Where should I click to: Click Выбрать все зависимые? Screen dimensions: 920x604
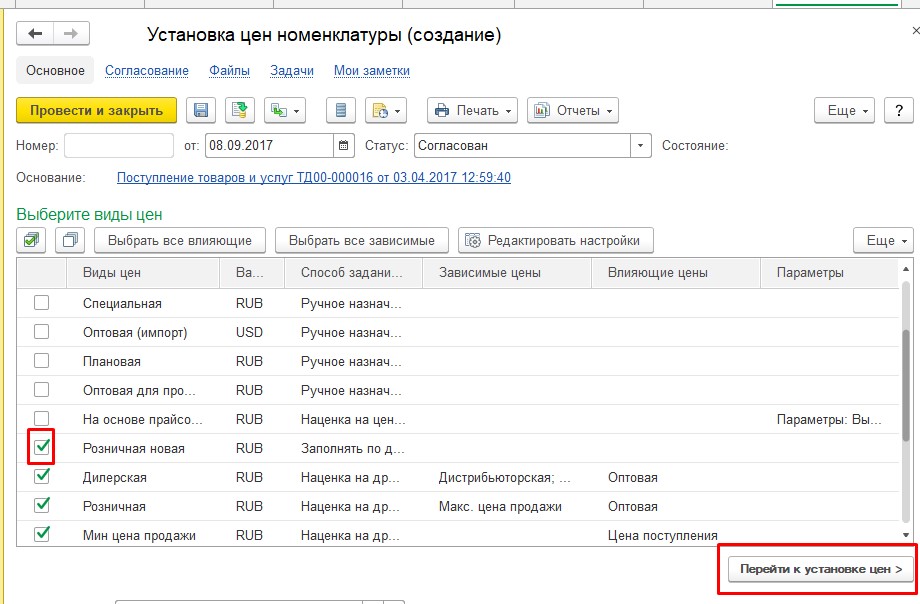click(x=361, y=240)
